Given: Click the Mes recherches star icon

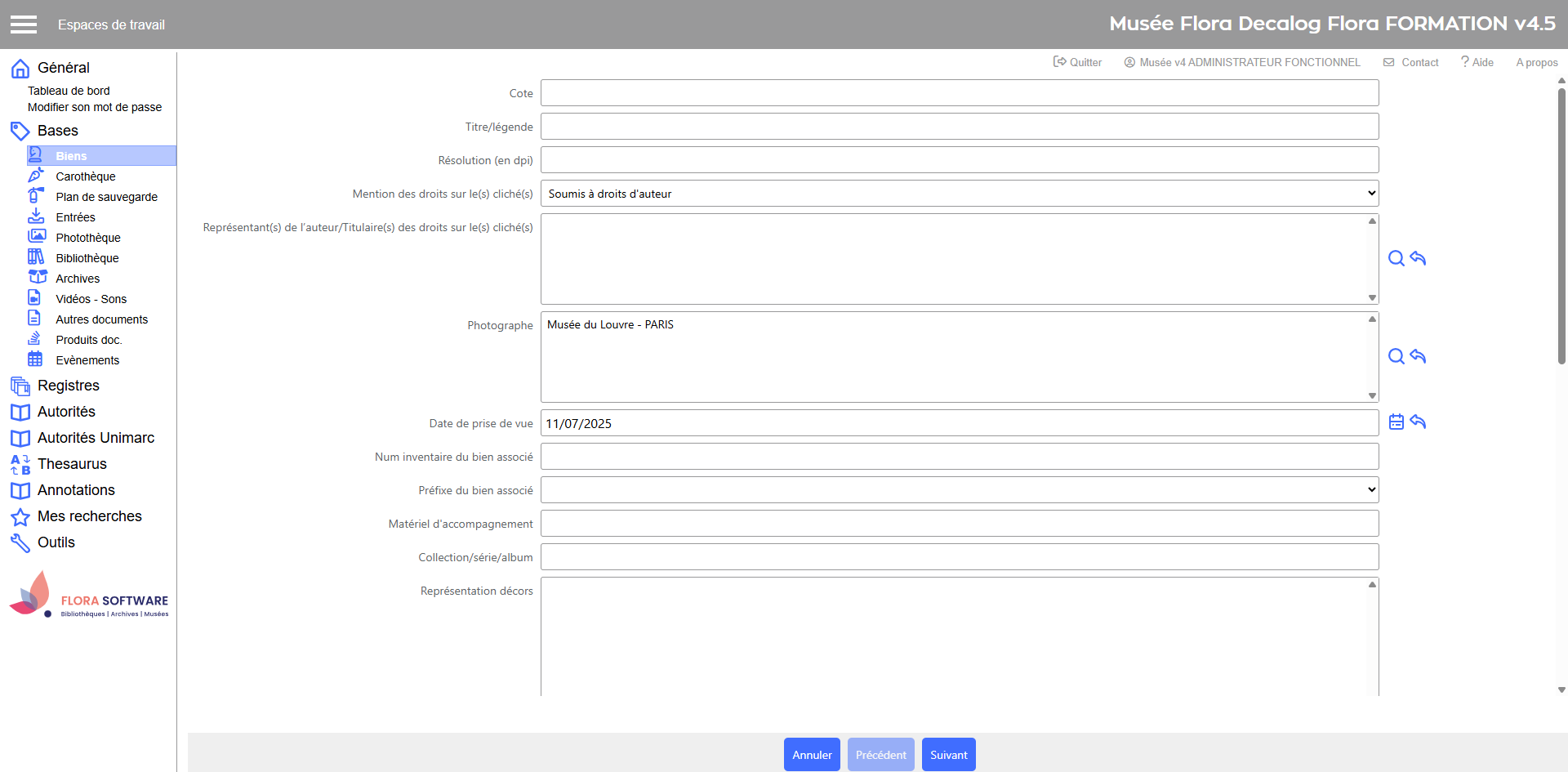Looking at the screenshot, I should pyautogui.click(x=20, y=517).
